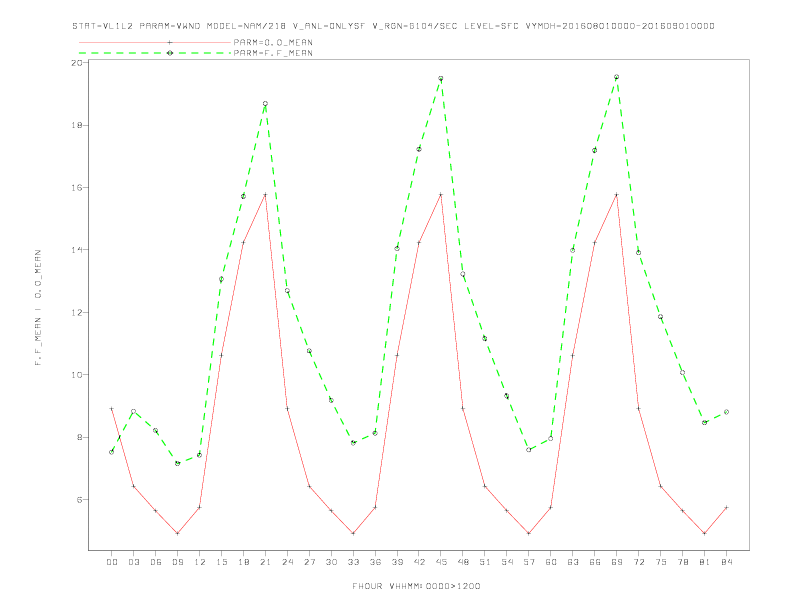The width and height of the screenshot is (792, 612).
Task: Click the x-axis tick label 30
Action: tap(331, 562)
